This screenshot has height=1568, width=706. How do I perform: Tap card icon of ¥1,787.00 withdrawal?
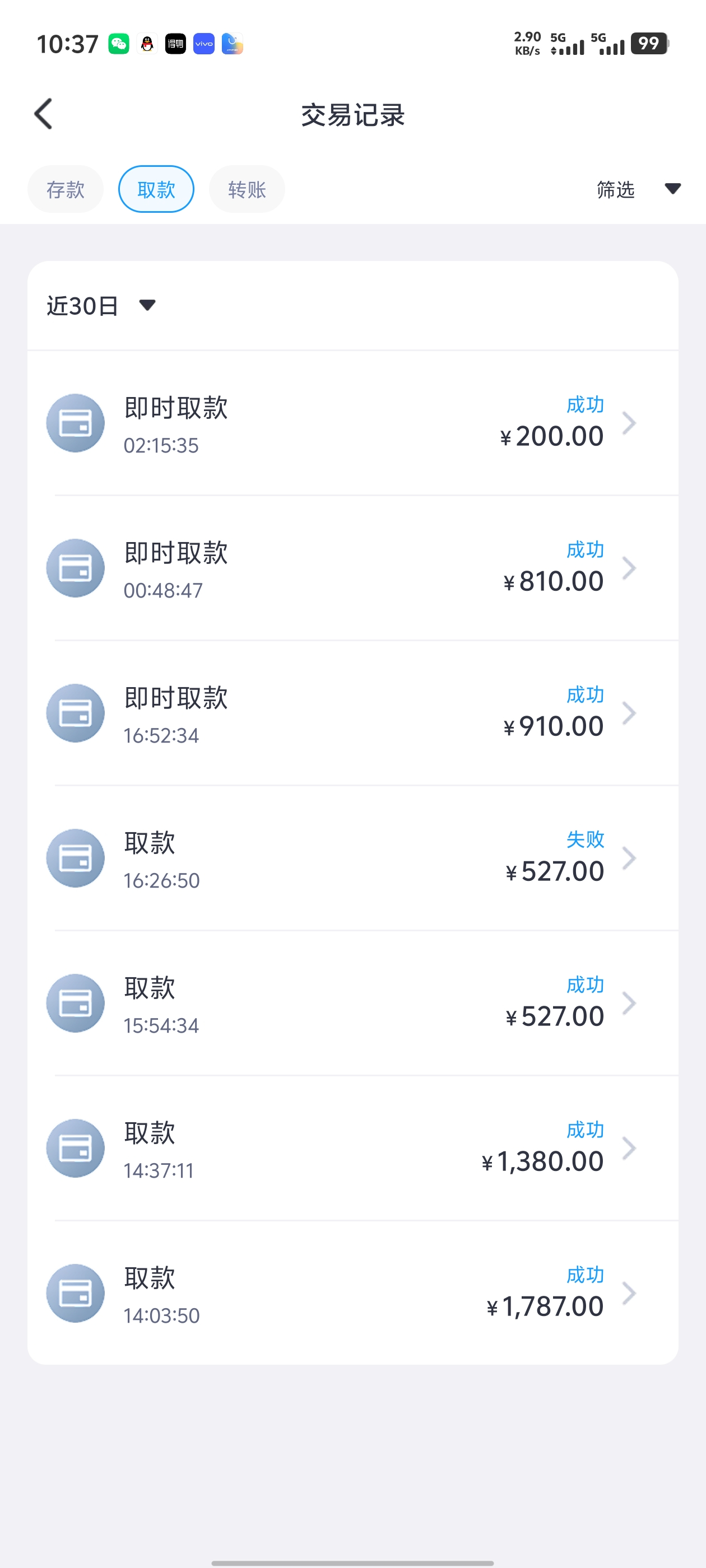76,1293
